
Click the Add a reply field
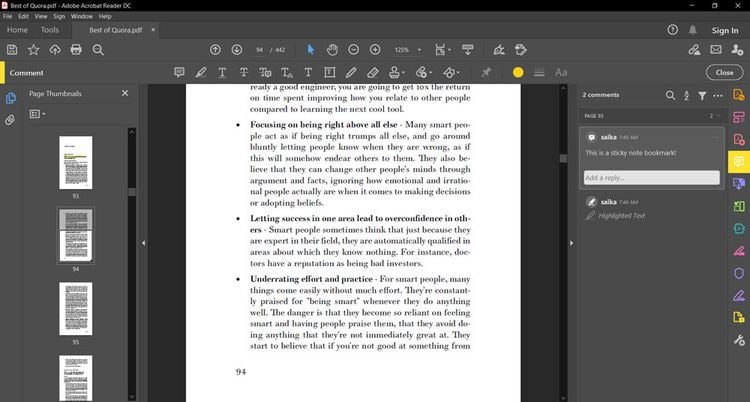[651, 178]
